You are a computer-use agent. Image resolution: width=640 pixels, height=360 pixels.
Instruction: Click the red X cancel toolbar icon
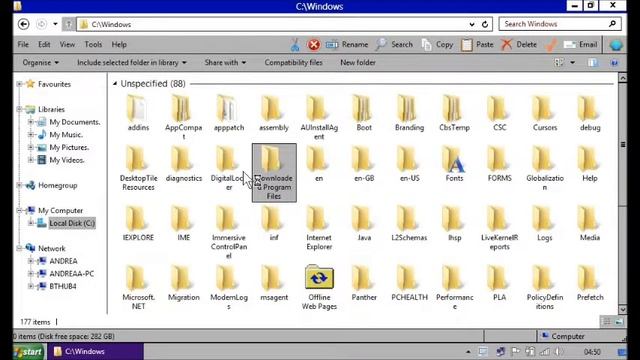tap(313, 44)
